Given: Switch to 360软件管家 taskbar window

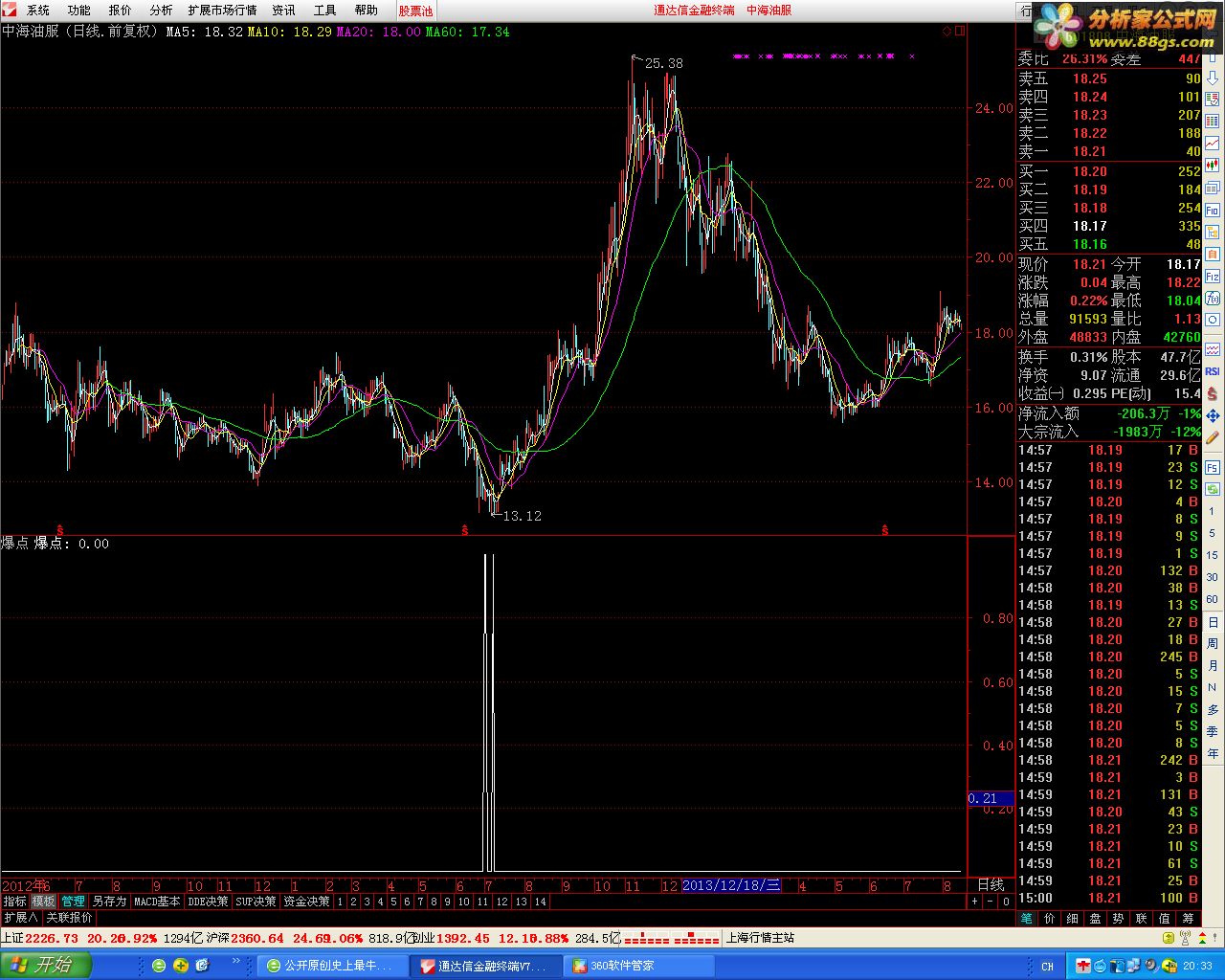Looking at the screenshot, I should click(639, 966).
